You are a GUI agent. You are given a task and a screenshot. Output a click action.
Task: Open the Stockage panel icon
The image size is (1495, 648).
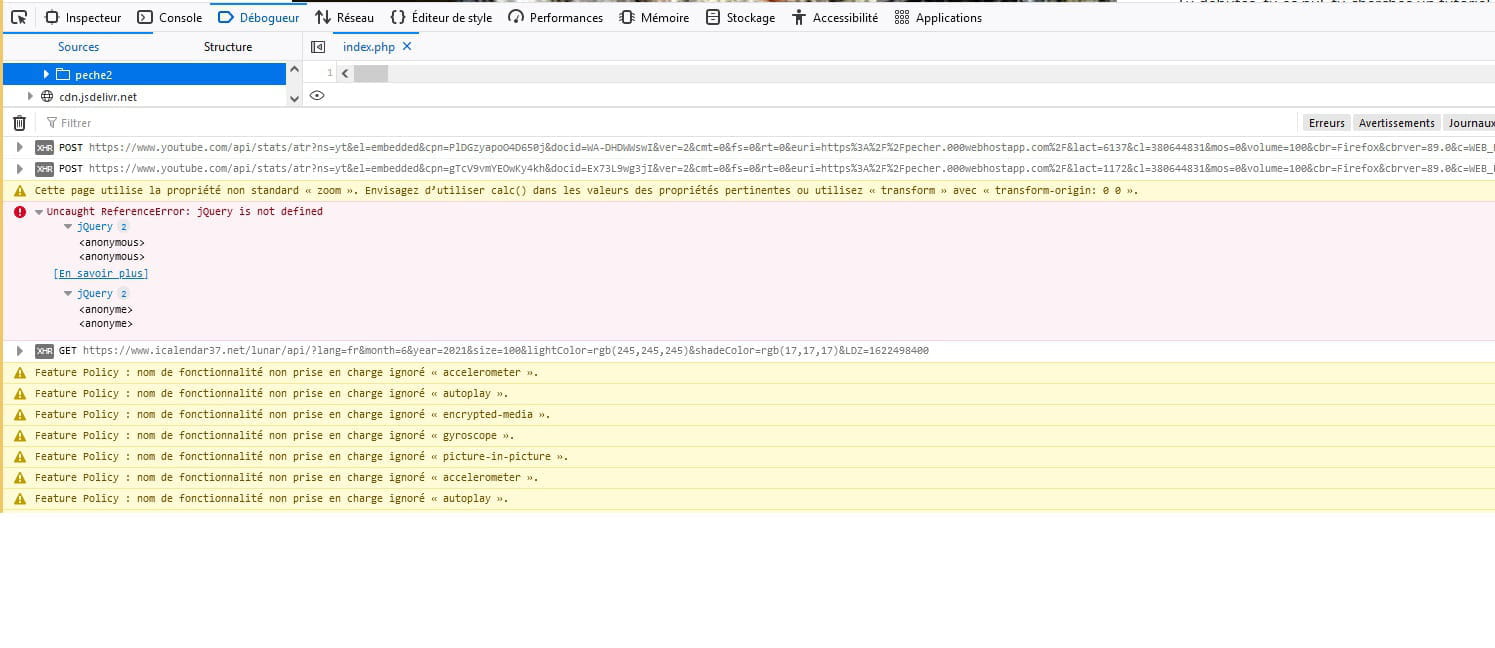713,17
